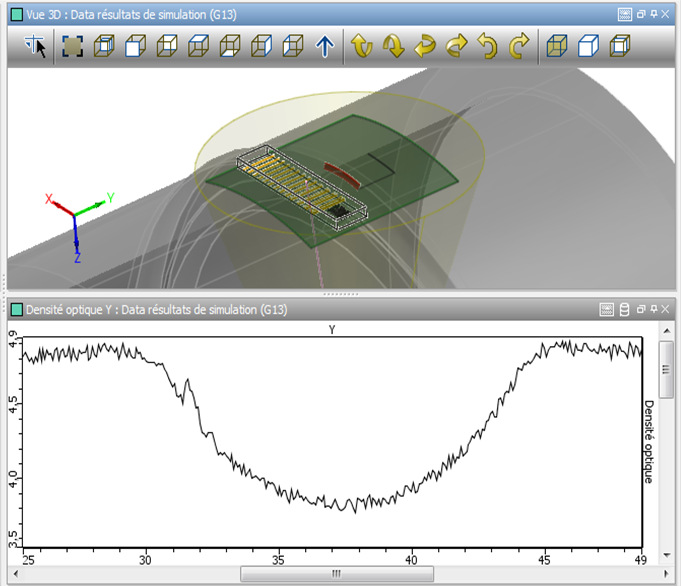Select the shaded yellow cube display mode
The width and height of the screenshot is (681, 586).
(x=557, y=46)
